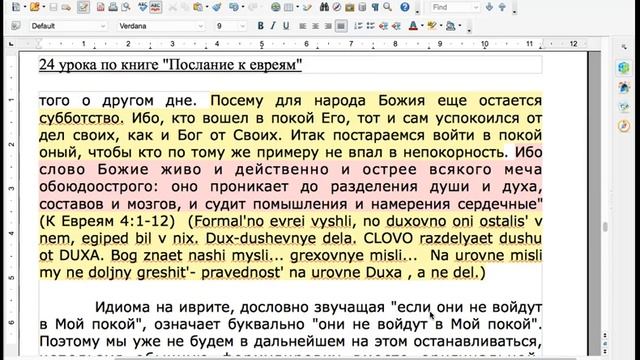Align text right
The width and height of the screenshot is (640, 360).
click(x=328, y=26)
